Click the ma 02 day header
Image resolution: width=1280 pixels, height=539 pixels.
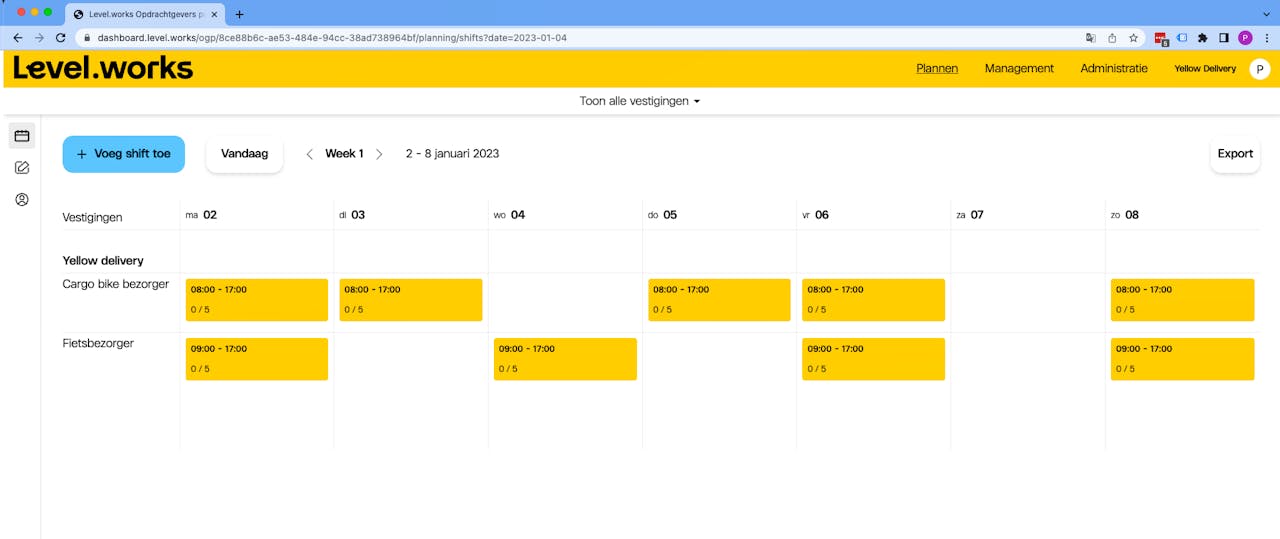[201, 215]
